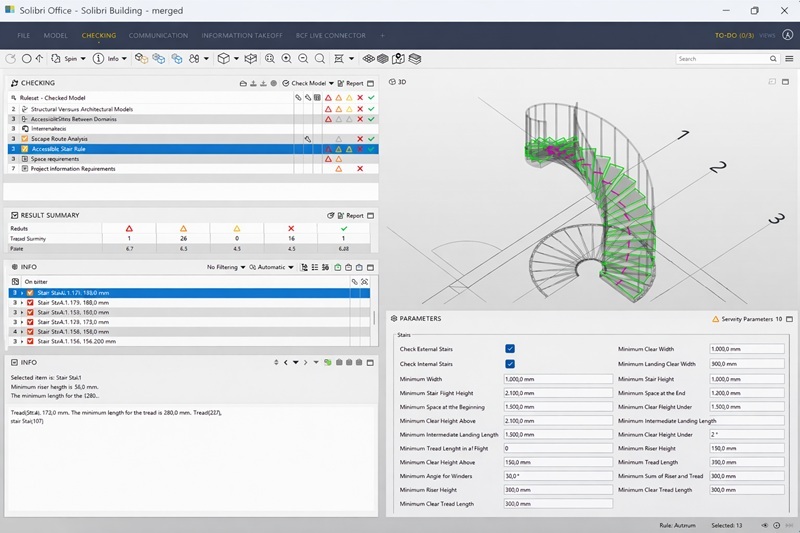Click the user profile icon in header
This screenshot has height=533, width=800.
787,35
